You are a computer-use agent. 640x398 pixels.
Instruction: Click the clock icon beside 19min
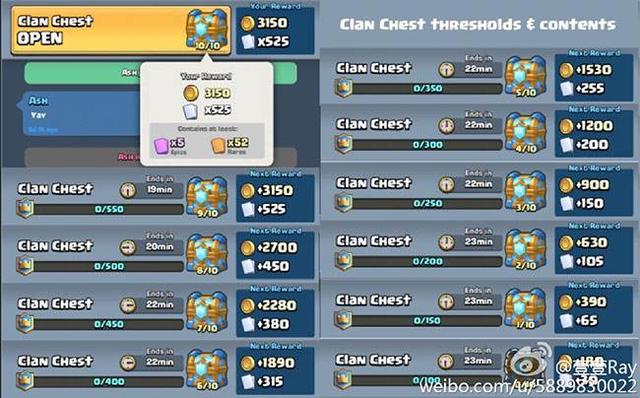[128, 190]
